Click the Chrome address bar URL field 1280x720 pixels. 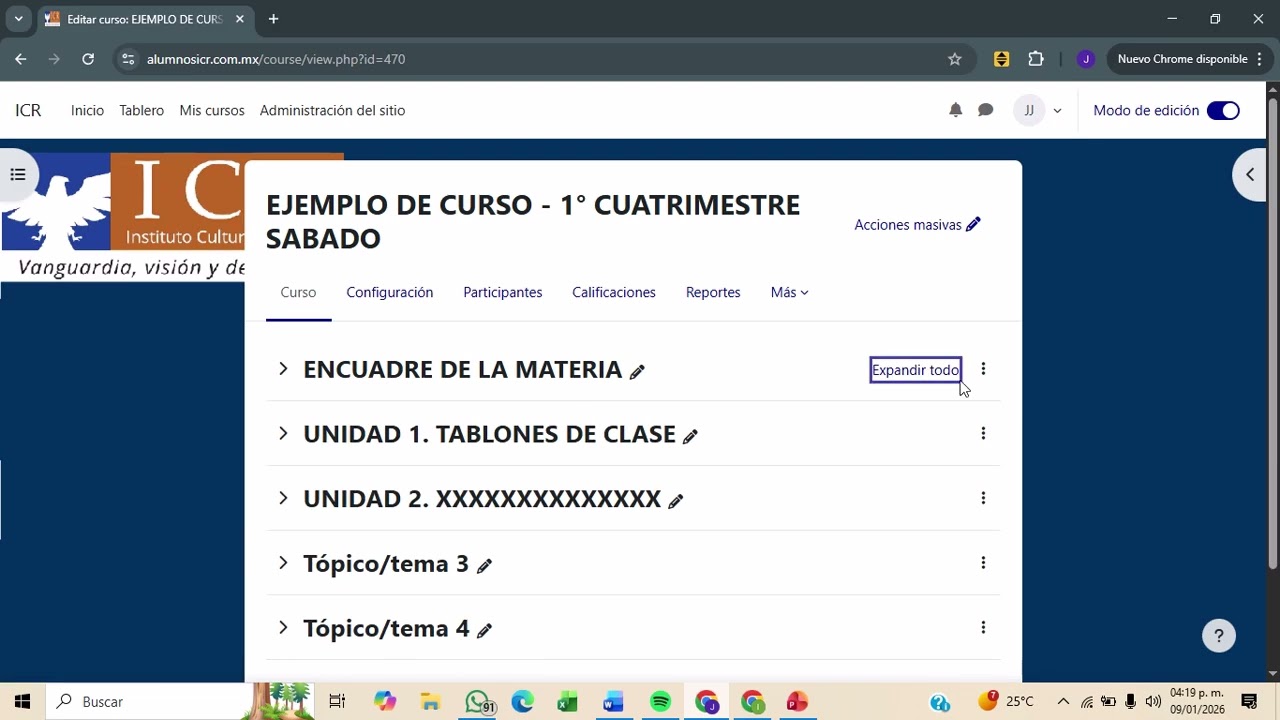point(540,59)
